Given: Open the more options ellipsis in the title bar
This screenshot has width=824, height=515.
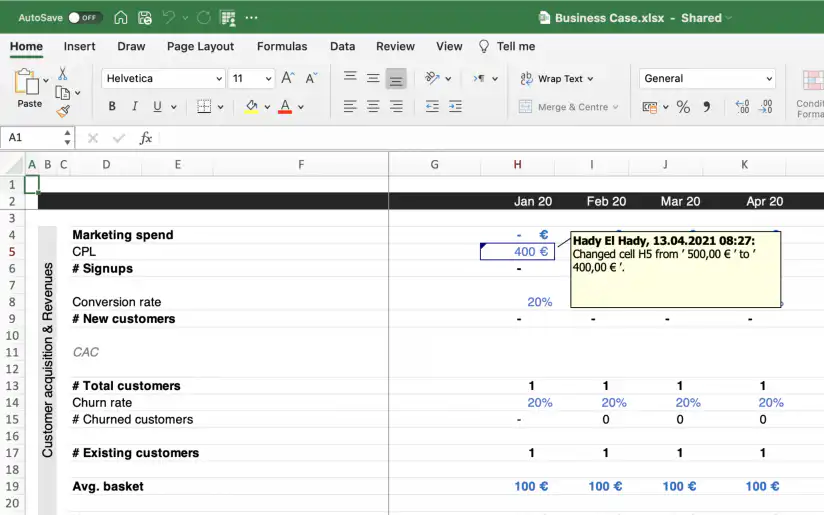Looking at the screenshot, I should coord(251,18).
